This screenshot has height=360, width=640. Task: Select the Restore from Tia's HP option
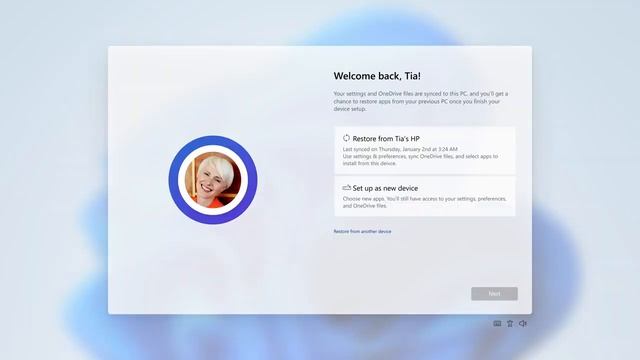424,150
